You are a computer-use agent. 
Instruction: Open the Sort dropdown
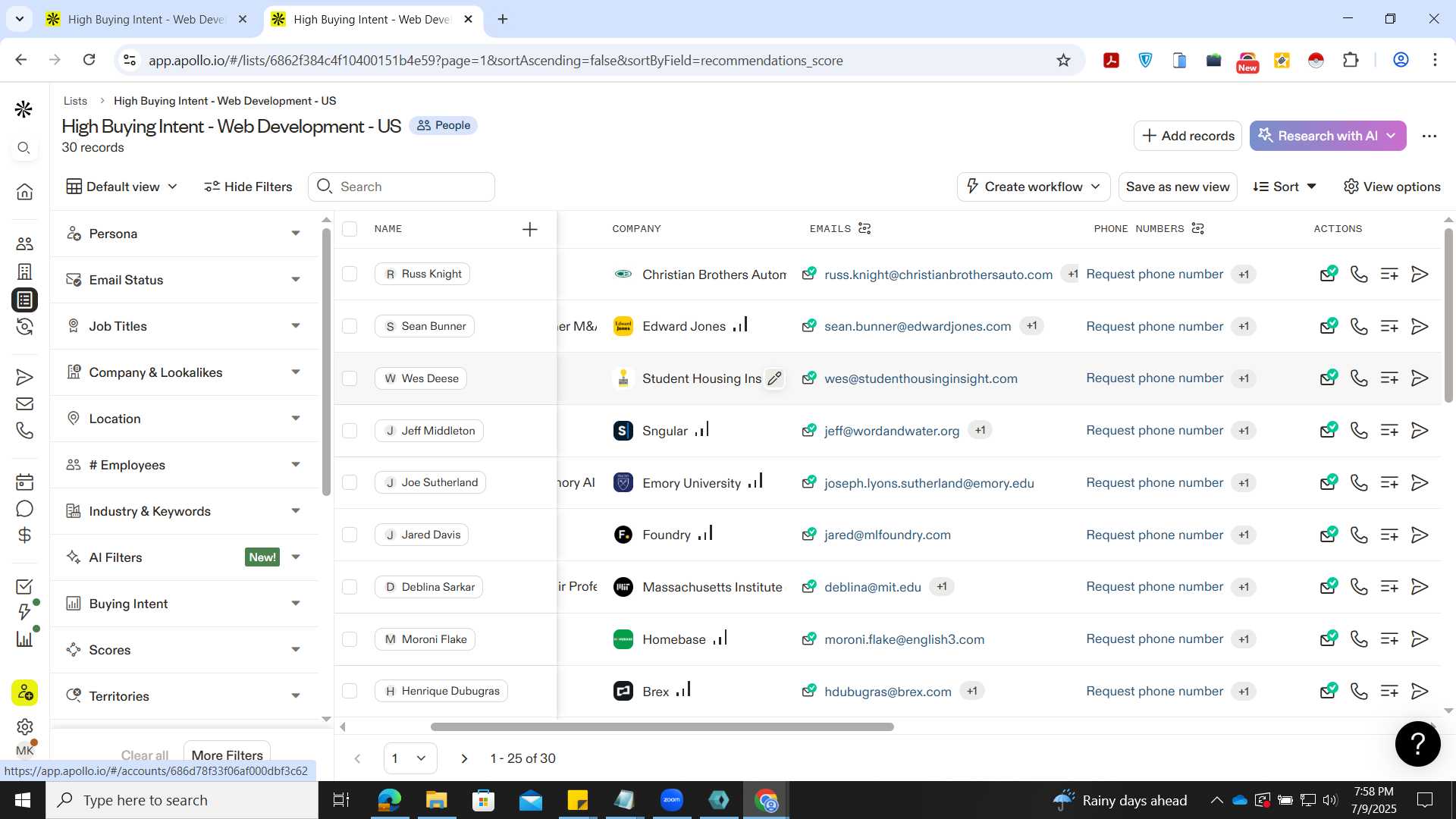pos(1284,187)
